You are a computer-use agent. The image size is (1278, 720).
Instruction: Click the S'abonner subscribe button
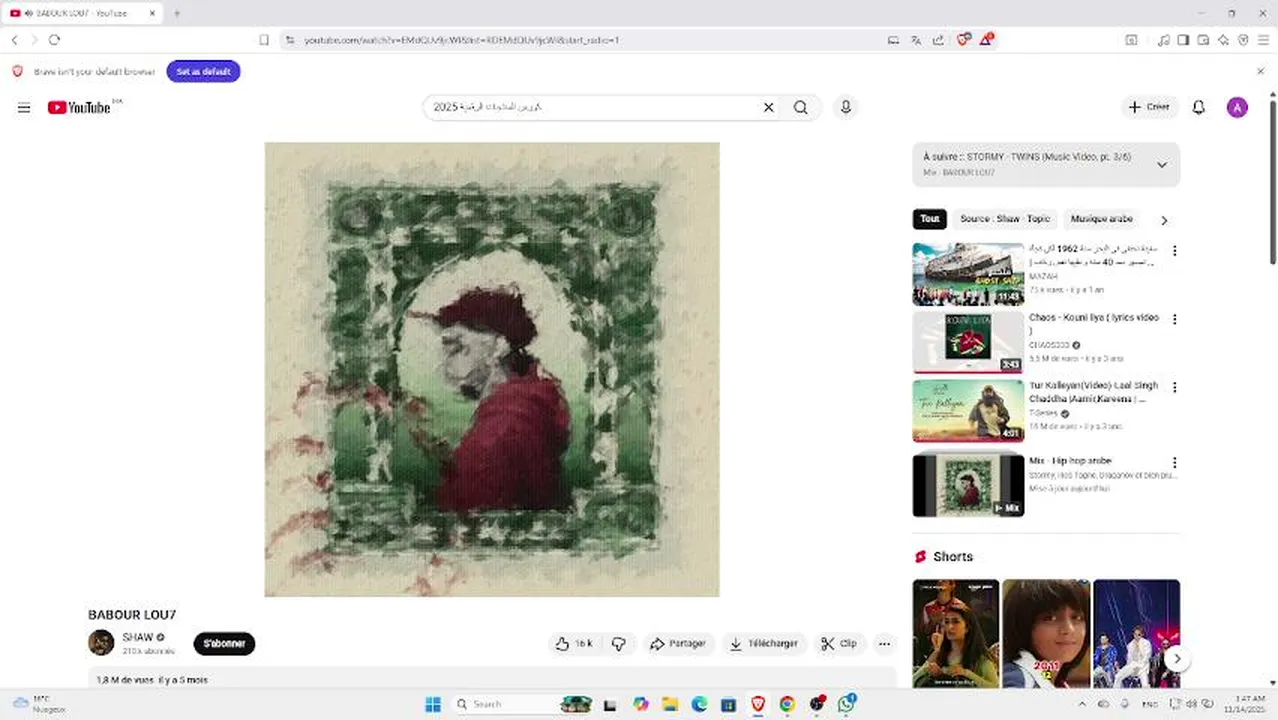pyautogui.click(x=224, y=644)
